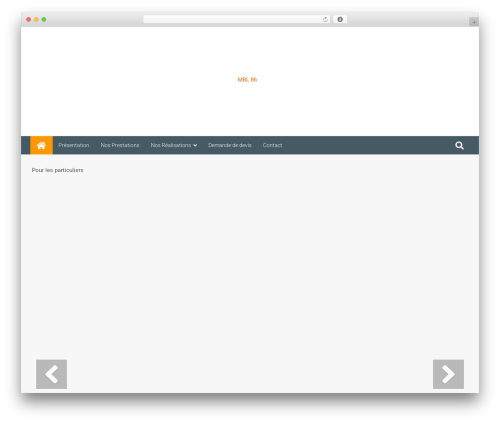Image resolution: width=500 pixels, height=423 pixels.
Task: Open Demande de devis page
Action: (230, 145)
